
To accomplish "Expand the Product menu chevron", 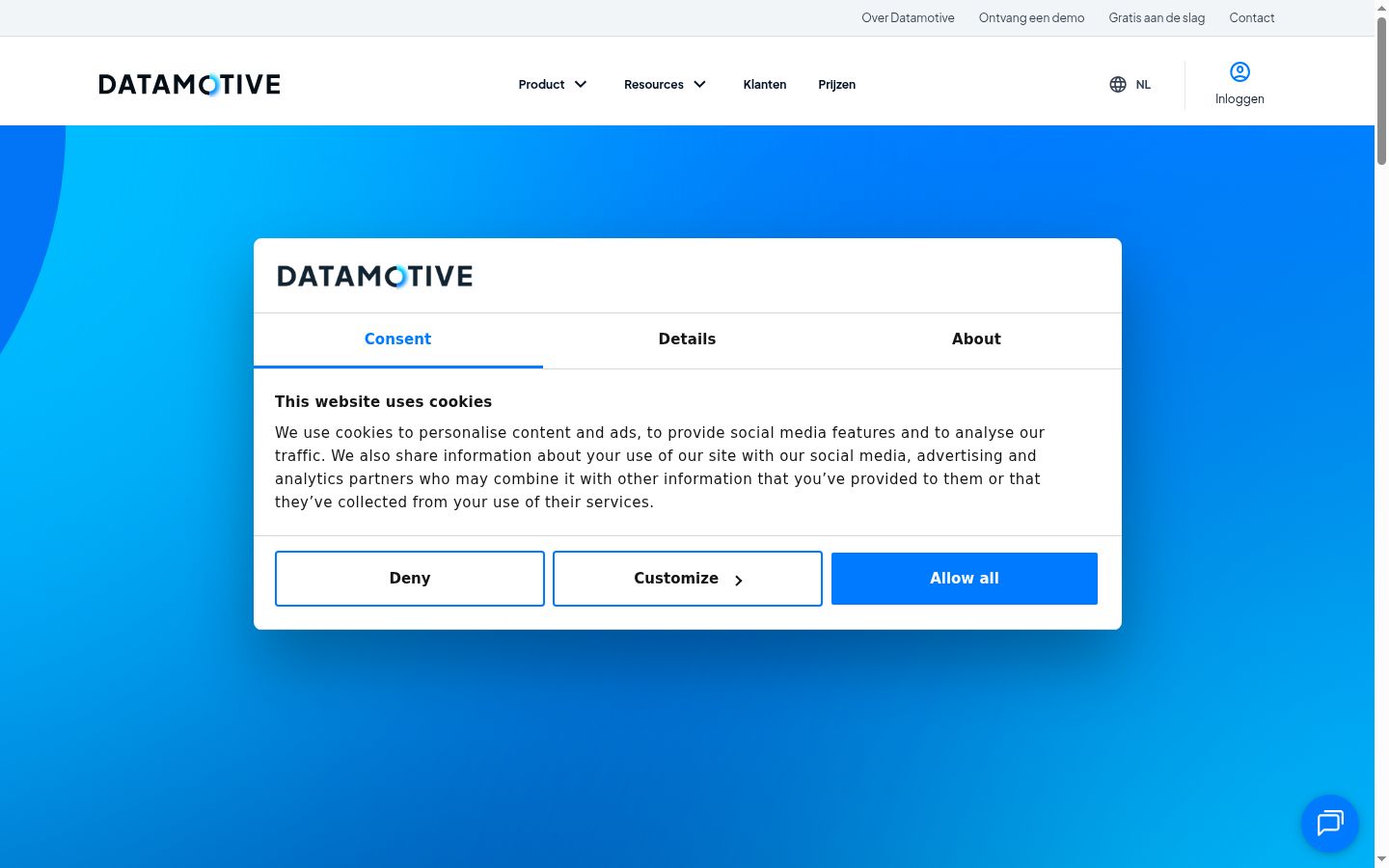I will pyautogui.click(x=581, y=85).
